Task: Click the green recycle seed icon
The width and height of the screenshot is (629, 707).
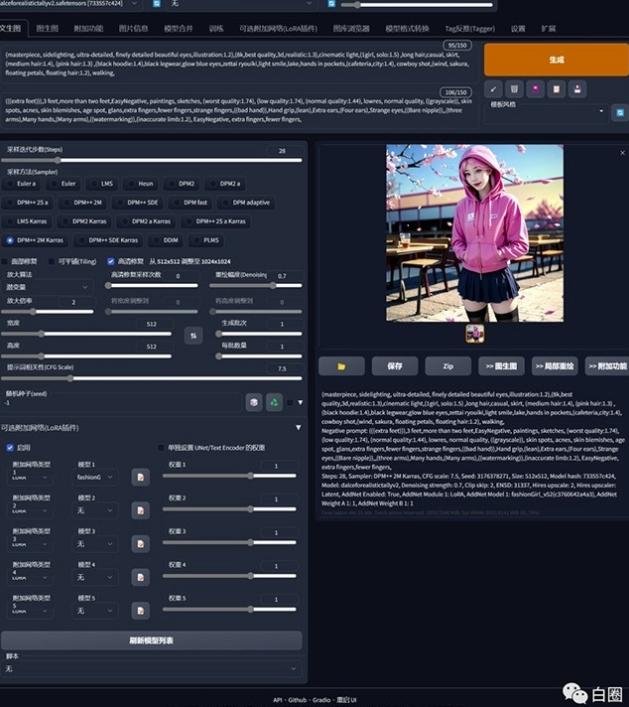Action: click(x=275, y=401)
